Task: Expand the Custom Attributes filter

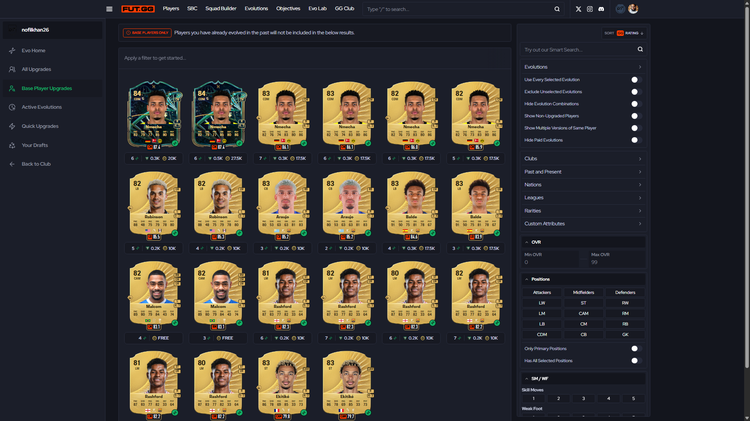Action: tap(583, 223)
